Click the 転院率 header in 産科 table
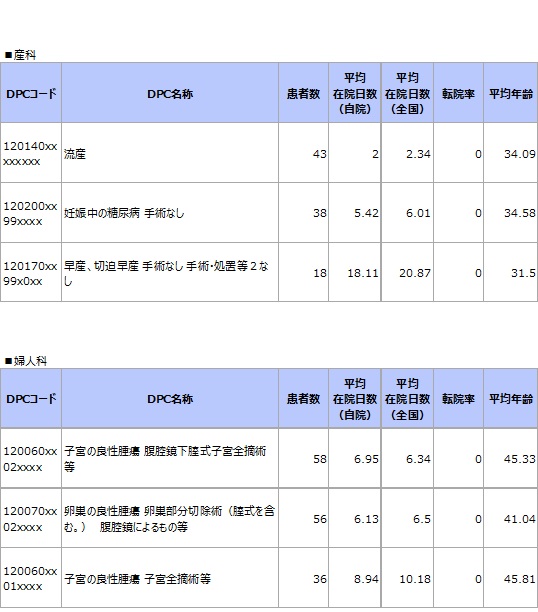This screenshot has width=538, height=612. tap(458, 93)
